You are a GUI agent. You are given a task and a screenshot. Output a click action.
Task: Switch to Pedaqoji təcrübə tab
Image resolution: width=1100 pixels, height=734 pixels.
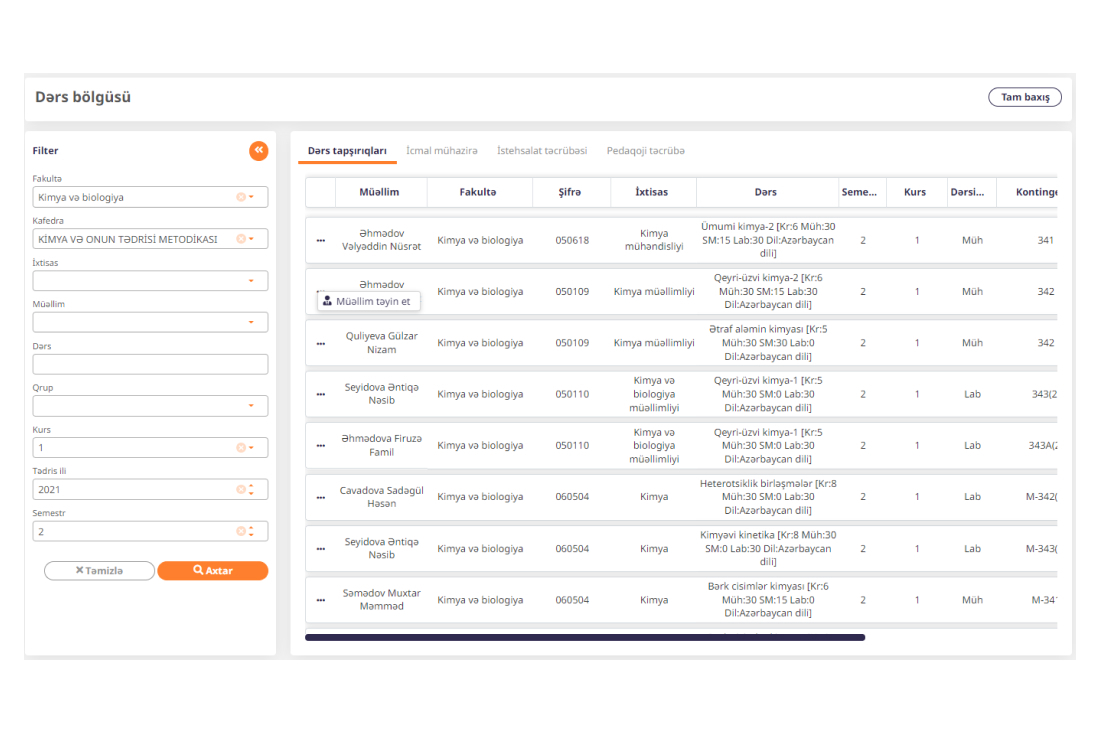pyautogui.click(x=645, y=150)
